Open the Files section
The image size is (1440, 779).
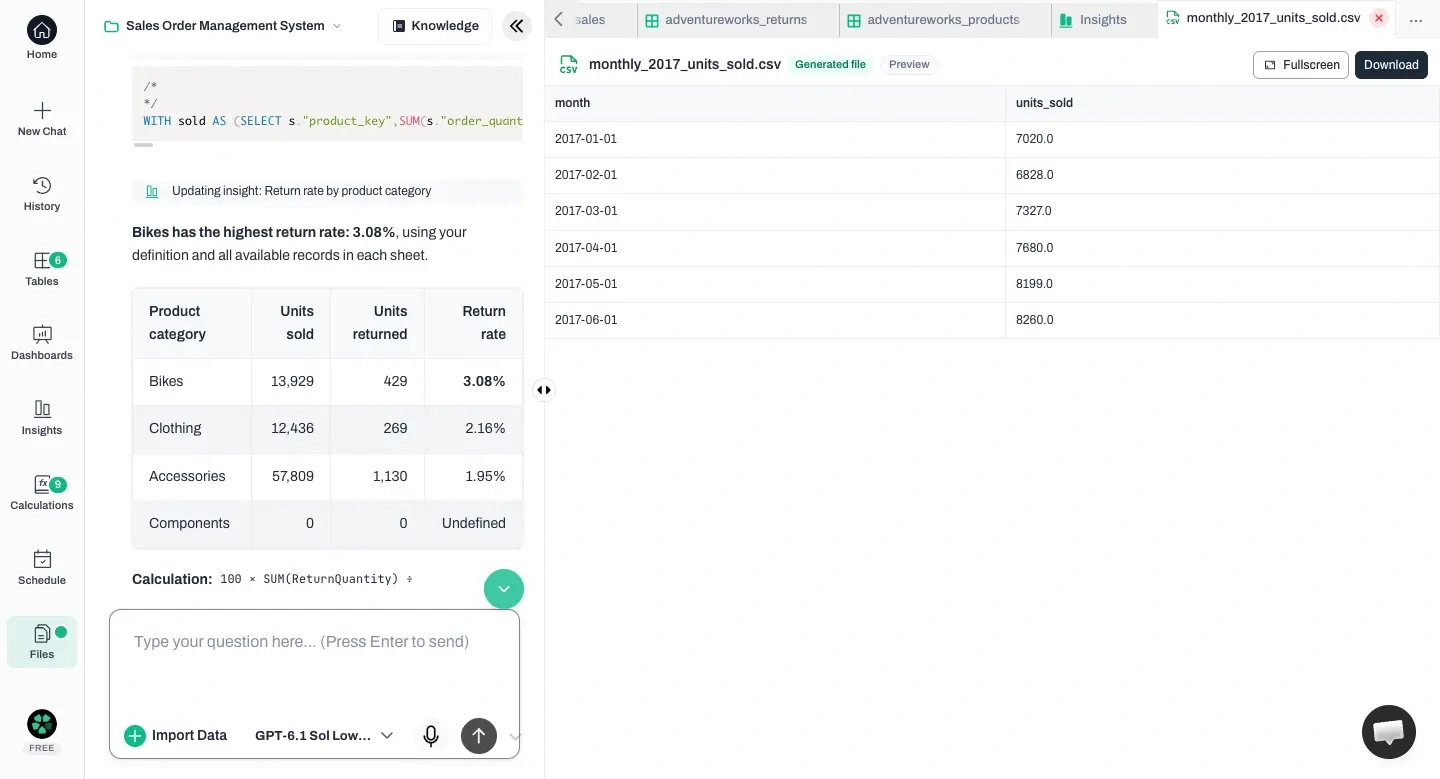pyautogui.click(x=42, y=642)
